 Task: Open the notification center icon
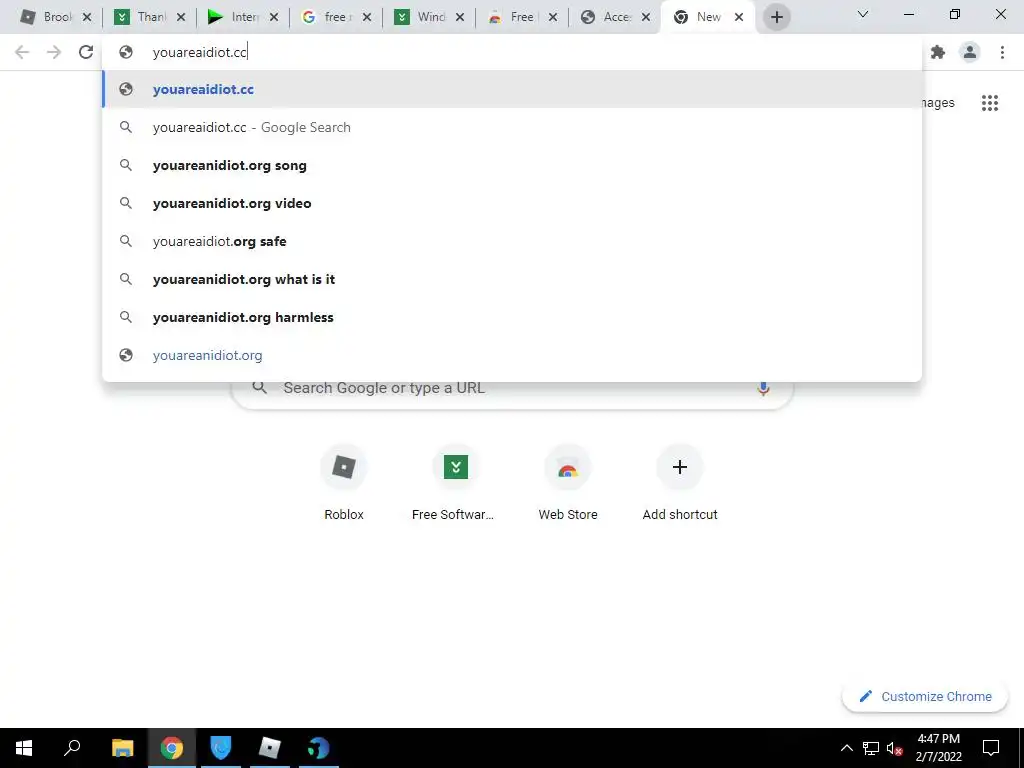tap(991, 748)
